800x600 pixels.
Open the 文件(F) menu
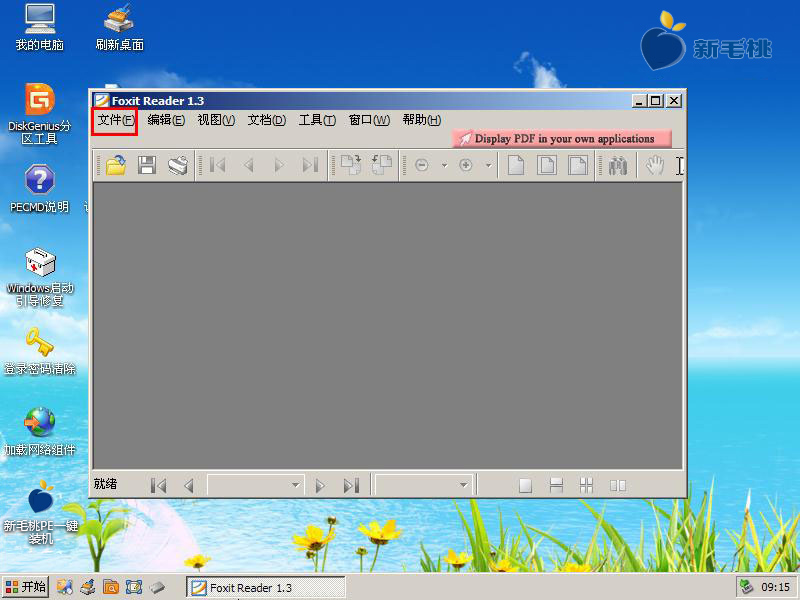[115, 120]
